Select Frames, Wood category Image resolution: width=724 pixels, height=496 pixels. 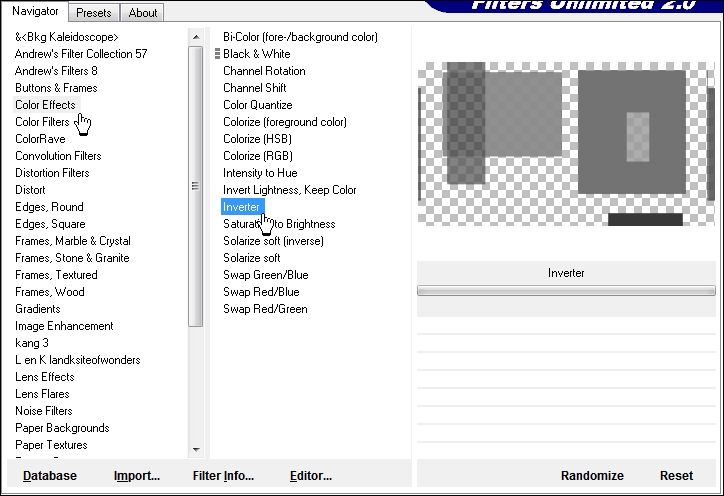tap(50, 292)
